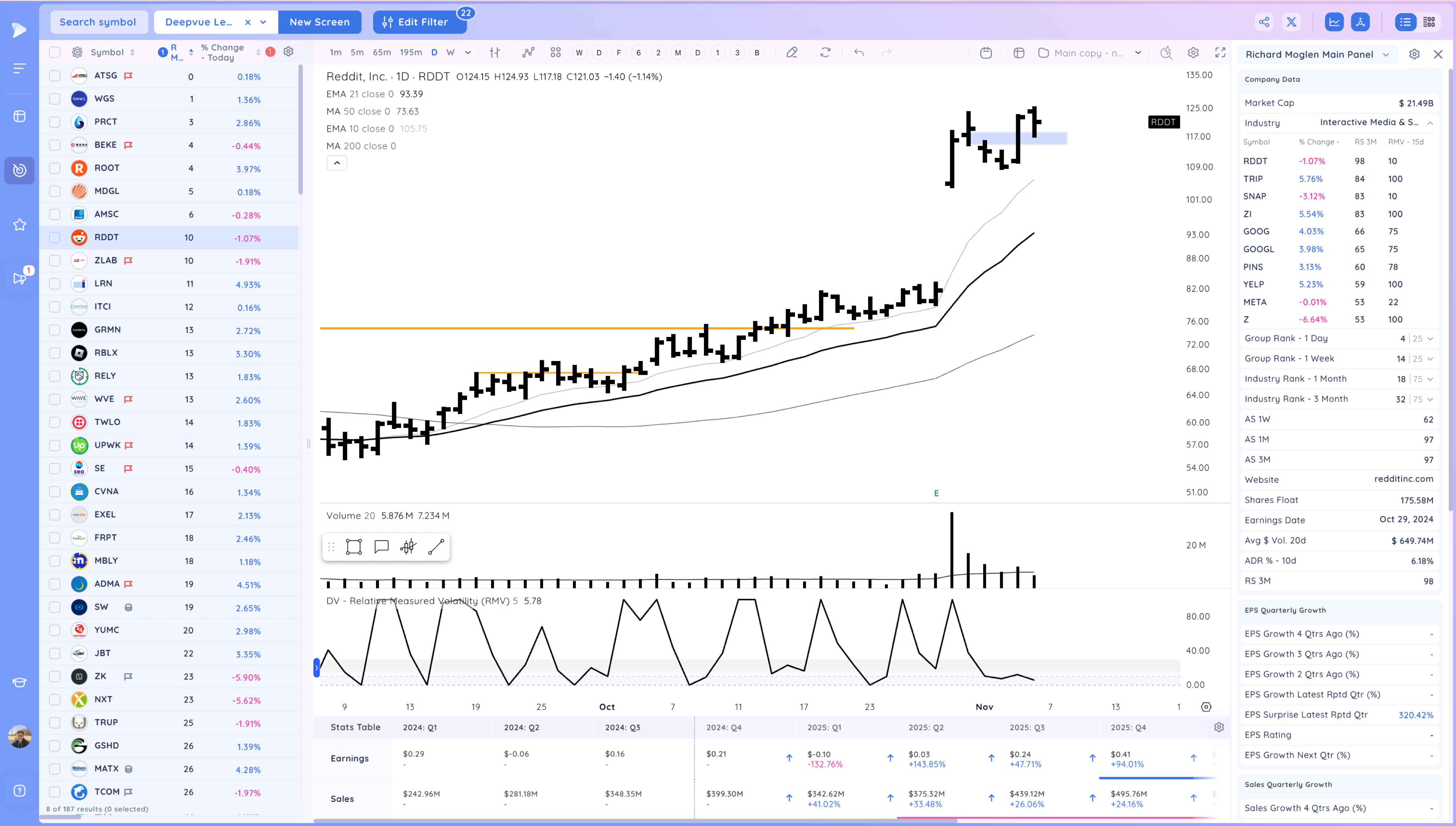Open the watchlist star sidebar icon

click(20, 225)
